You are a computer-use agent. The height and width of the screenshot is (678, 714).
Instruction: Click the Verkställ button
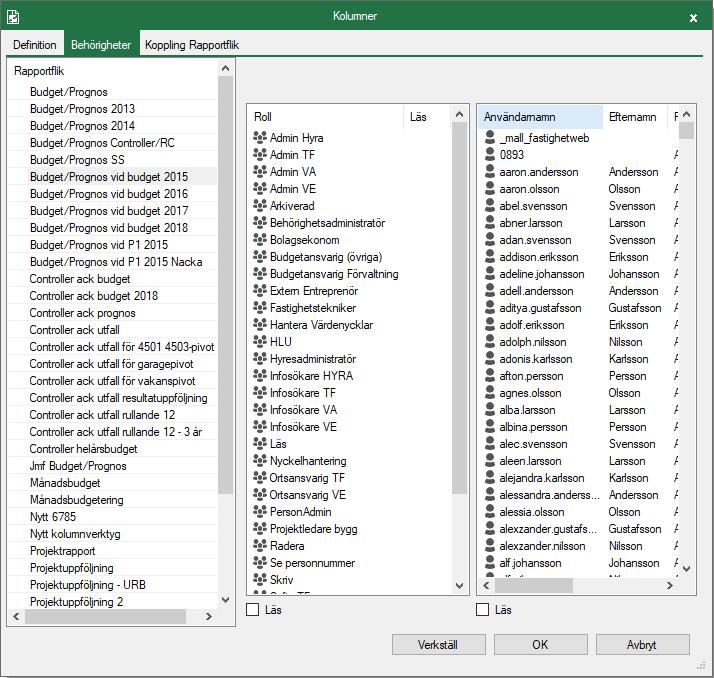pos(438,644)
